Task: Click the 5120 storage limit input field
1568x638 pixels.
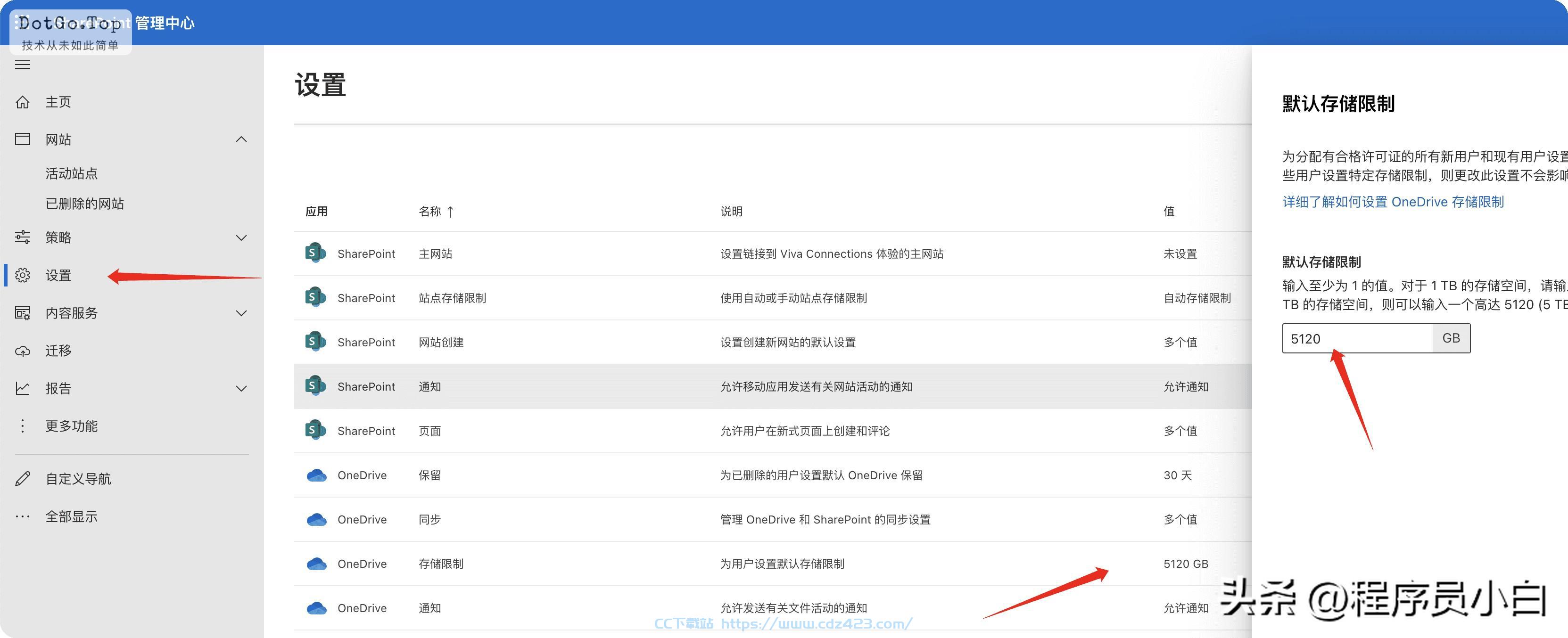Action: (1357, 338)
